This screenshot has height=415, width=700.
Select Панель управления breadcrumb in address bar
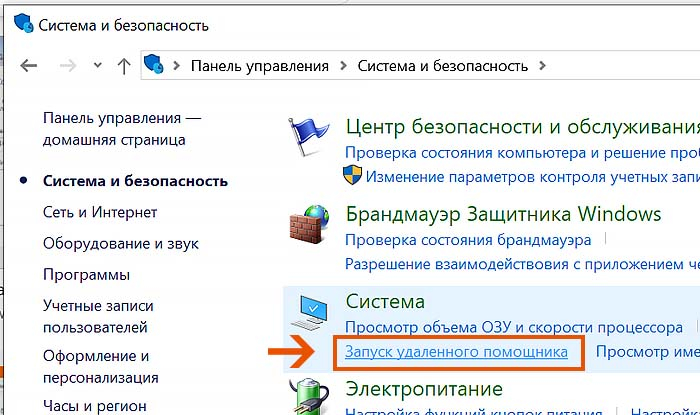coord(259,66)
